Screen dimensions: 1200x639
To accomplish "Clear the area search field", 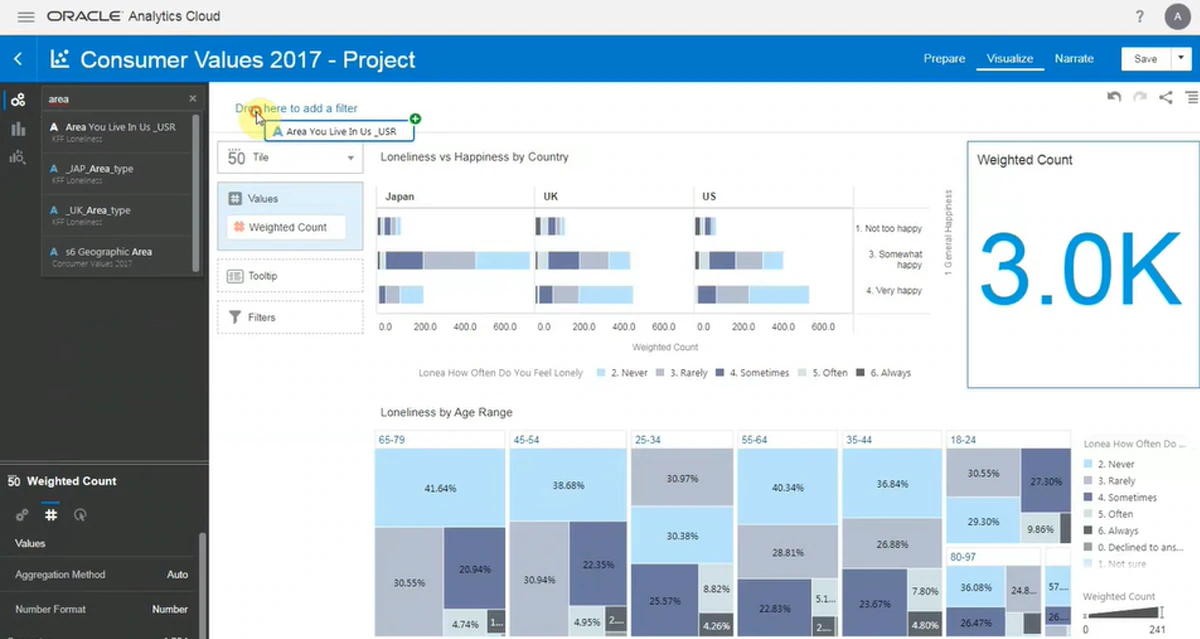I will [x=193, y=99].
